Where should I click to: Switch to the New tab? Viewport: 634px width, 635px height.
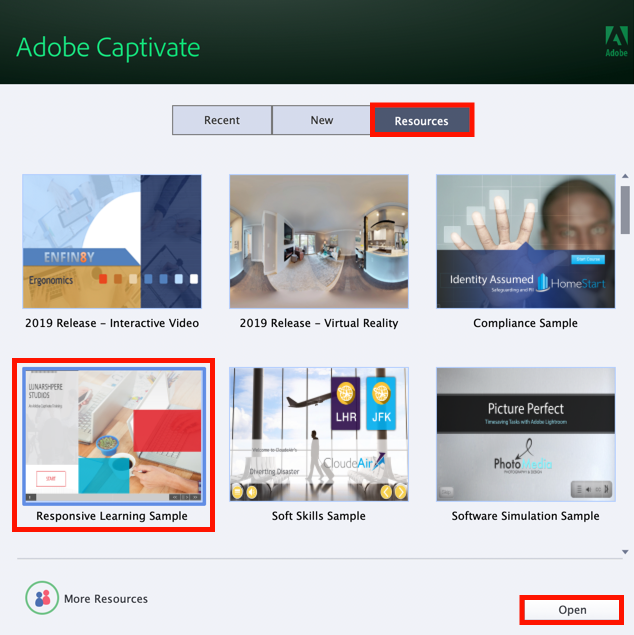[x=322, y=120]
